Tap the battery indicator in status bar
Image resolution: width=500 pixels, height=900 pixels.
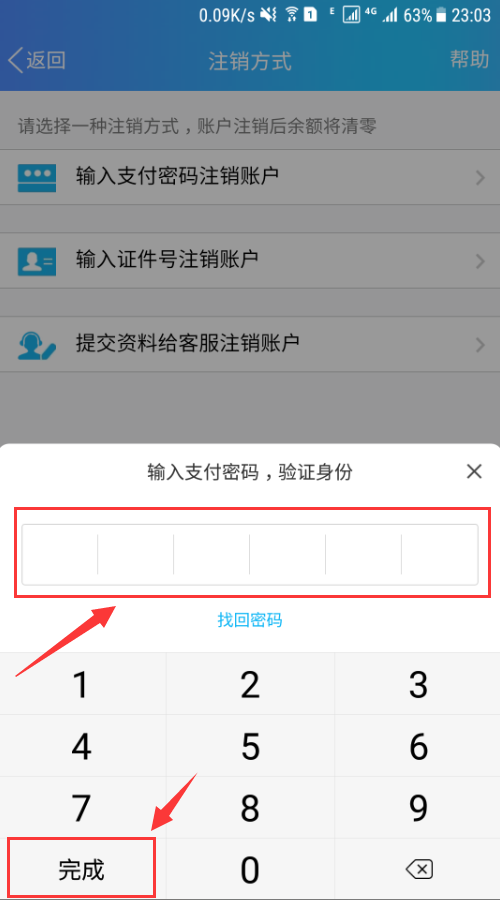(x=440, y=15)
